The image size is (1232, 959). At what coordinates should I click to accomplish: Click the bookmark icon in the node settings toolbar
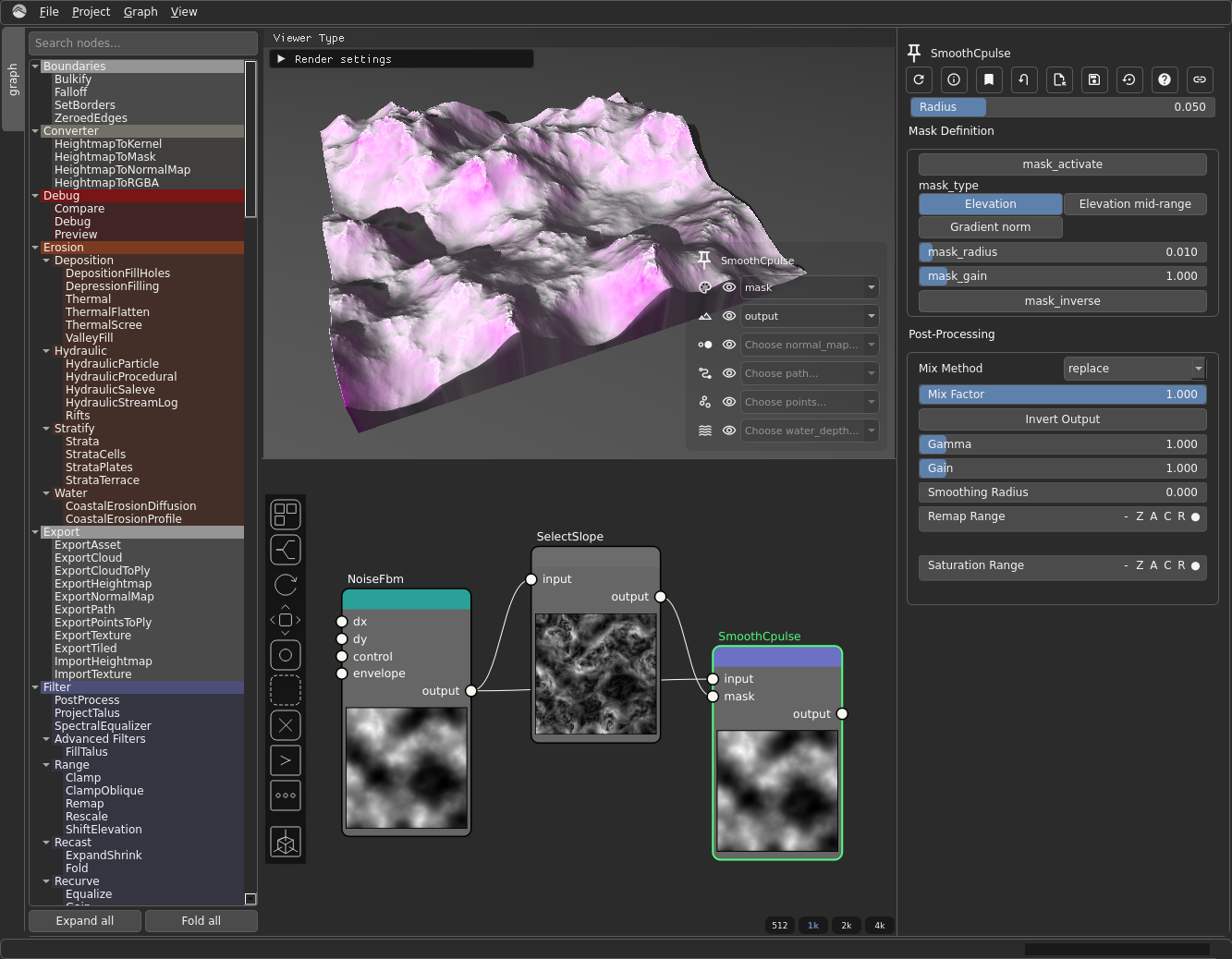[x=989, y=79]
